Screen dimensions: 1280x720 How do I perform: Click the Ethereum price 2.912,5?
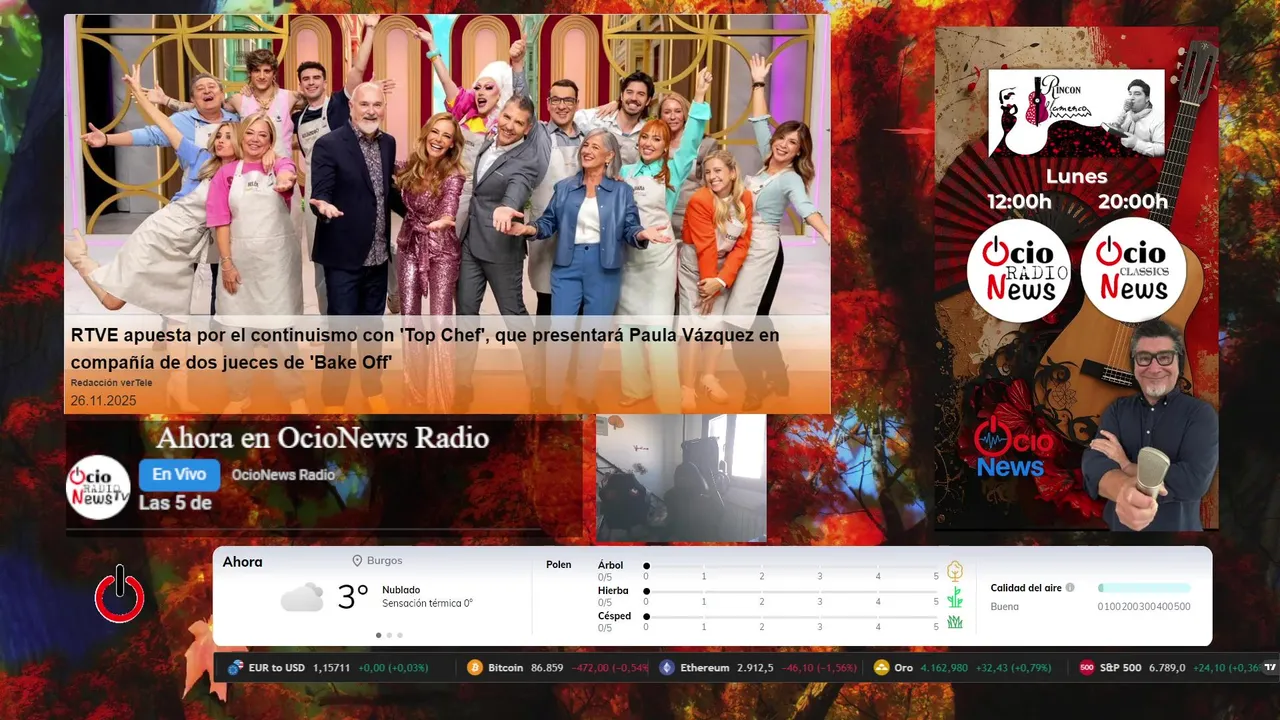pos(755,667)
